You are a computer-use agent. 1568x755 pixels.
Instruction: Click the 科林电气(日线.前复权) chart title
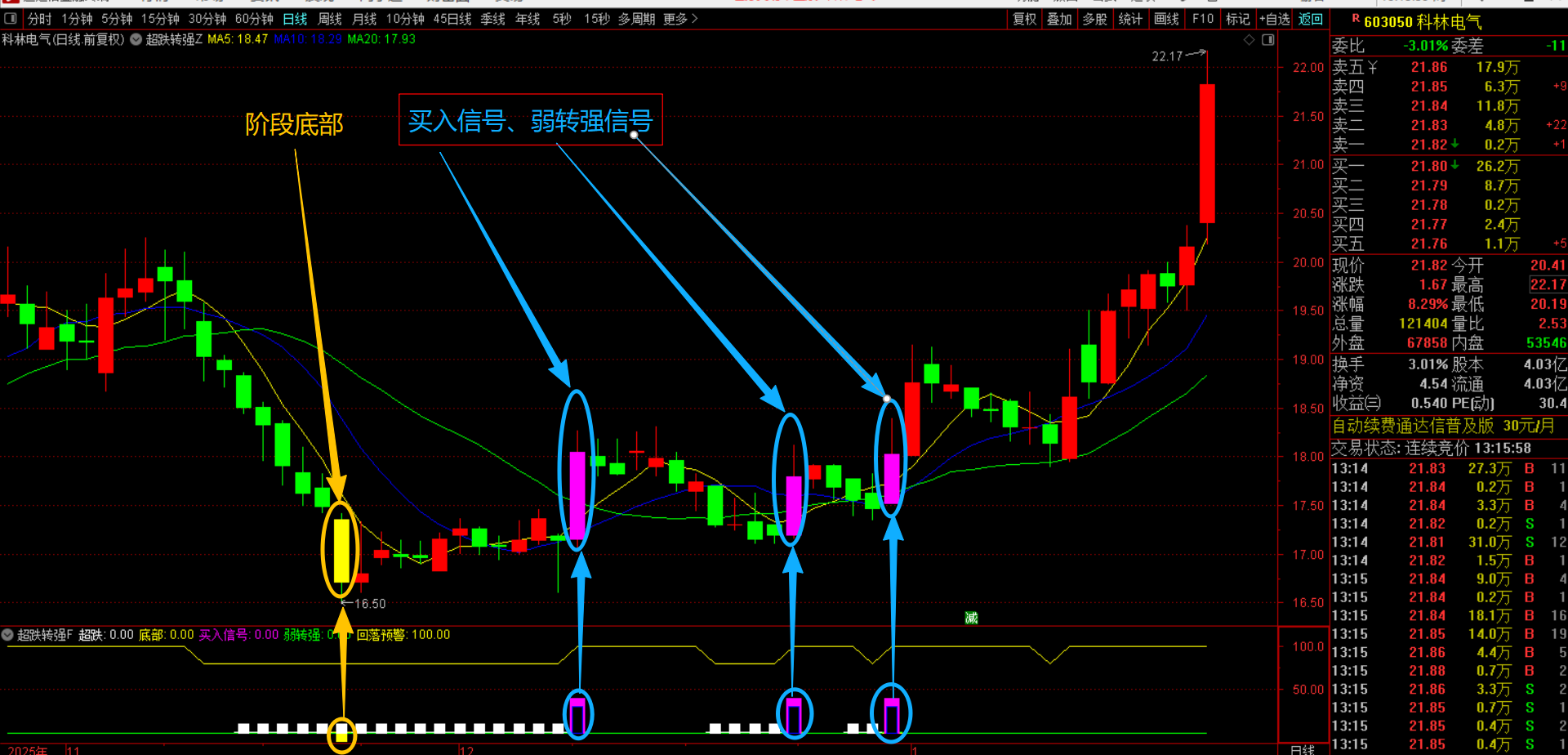click(x=64, y=39)
